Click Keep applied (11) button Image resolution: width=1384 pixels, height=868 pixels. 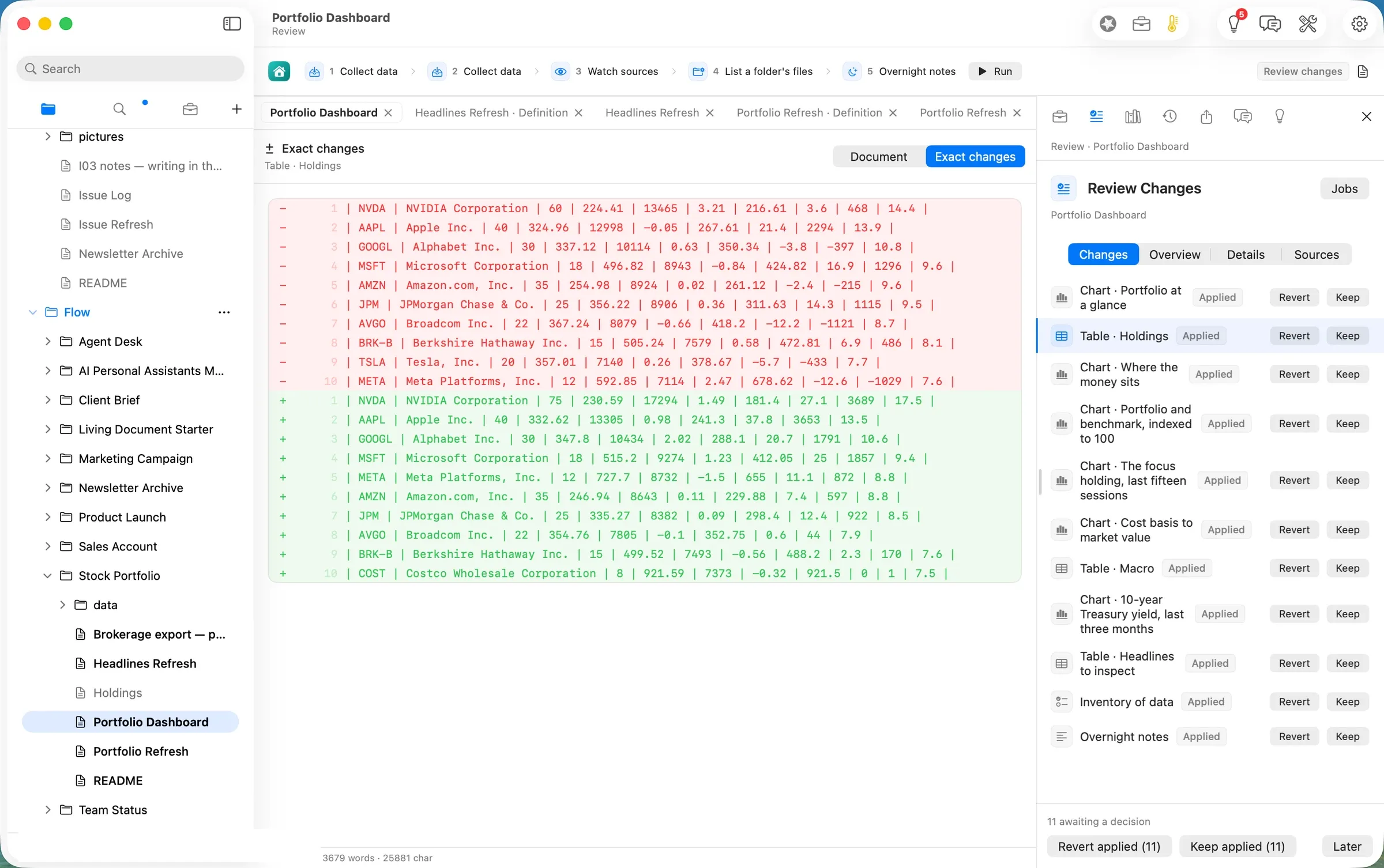[1238, 846]
